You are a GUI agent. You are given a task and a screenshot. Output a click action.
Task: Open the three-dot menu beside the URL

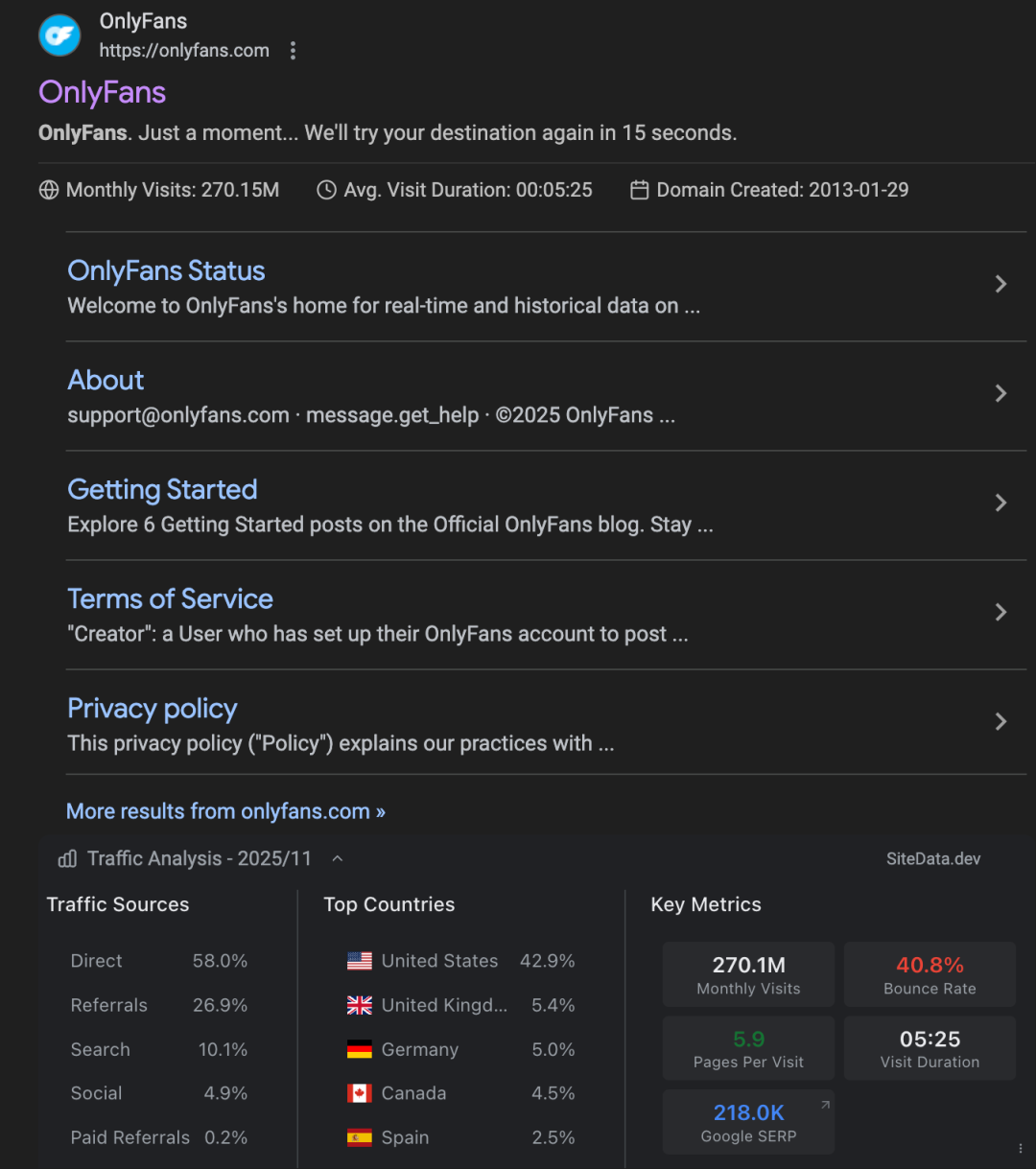point(294,51)
